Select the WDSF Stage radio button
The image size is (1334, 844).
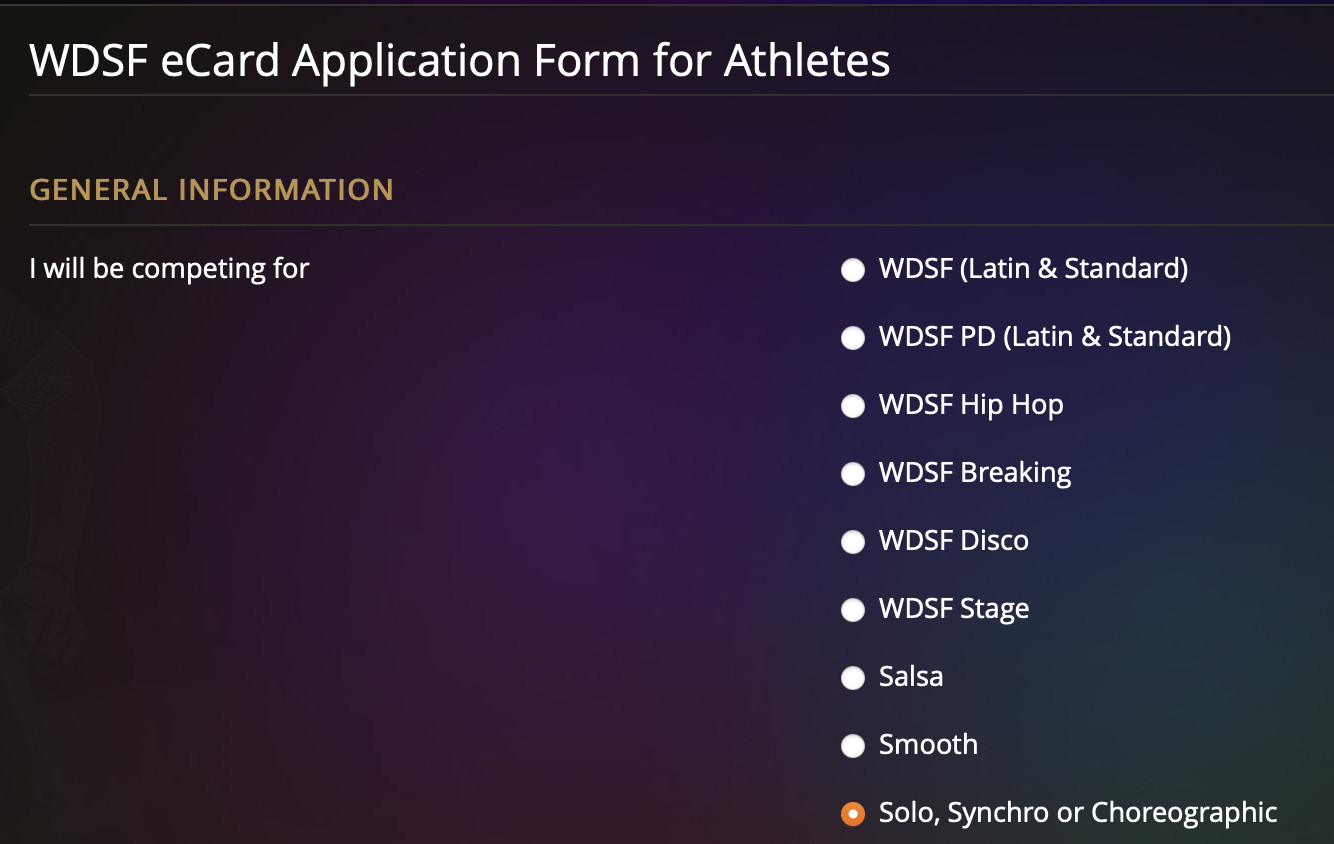pos(853,610)
